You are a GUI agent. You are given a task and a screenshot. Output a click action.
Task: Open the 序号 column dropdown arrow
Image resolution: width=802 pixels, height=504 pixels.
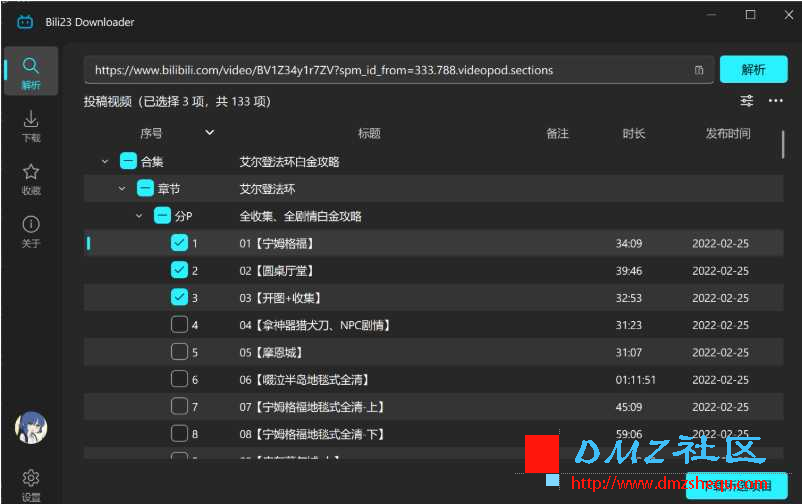click(209, 133)
